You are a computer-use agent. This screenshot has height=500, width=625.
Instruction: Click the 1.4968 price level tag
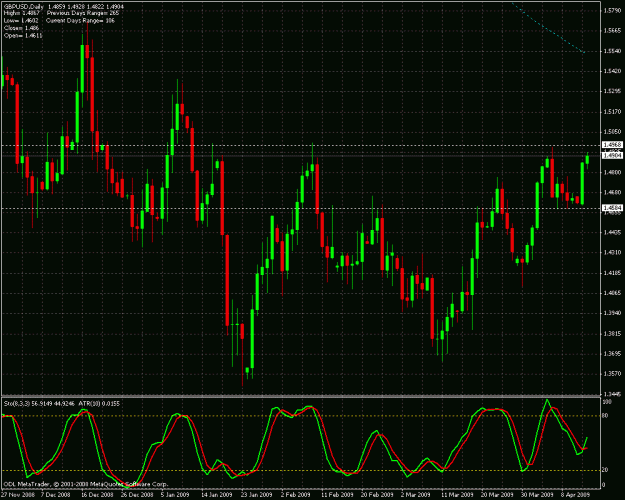[x=612, y=144]
